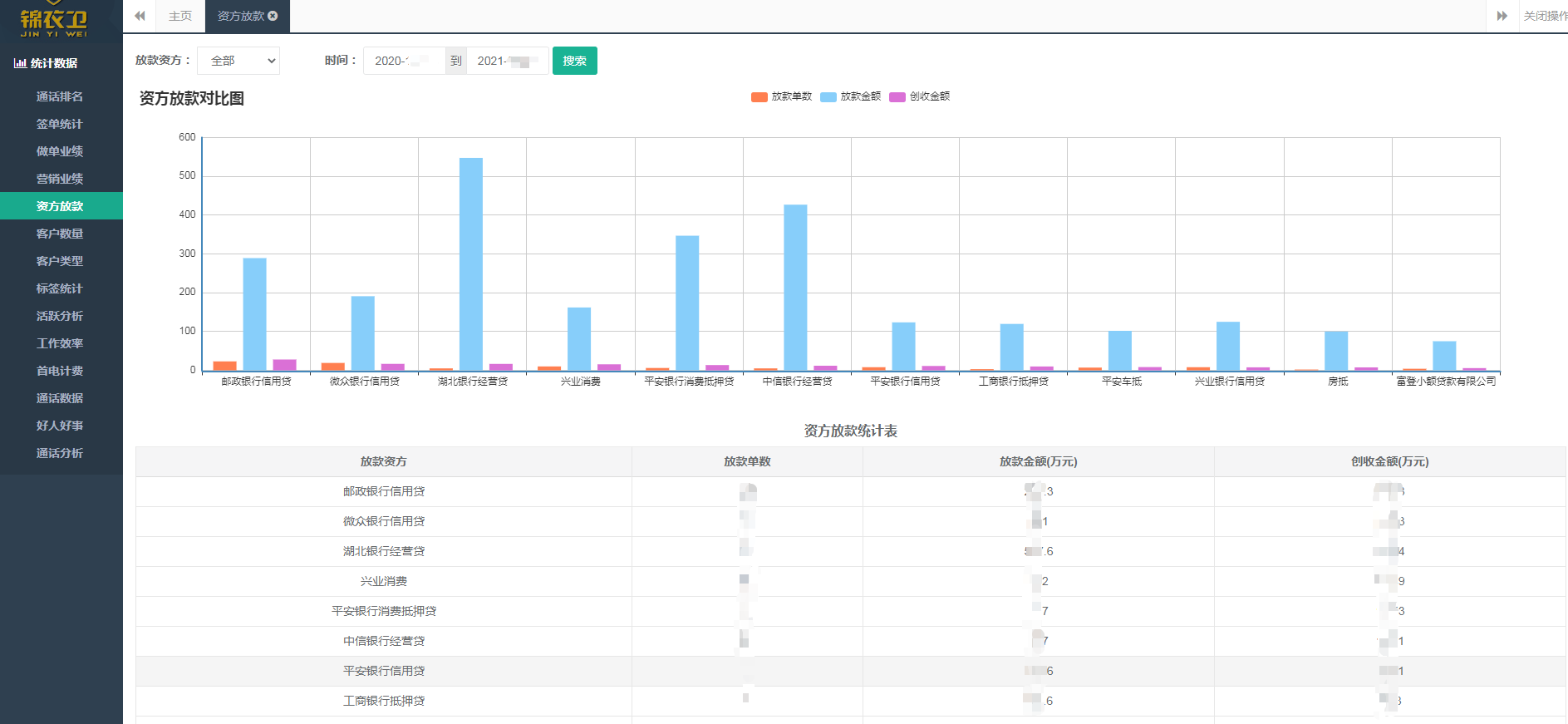Toggle the 放款单数 legend series
Image resolution: width=1568 pixels, height=724 pixels.
[x=781, y=96]
